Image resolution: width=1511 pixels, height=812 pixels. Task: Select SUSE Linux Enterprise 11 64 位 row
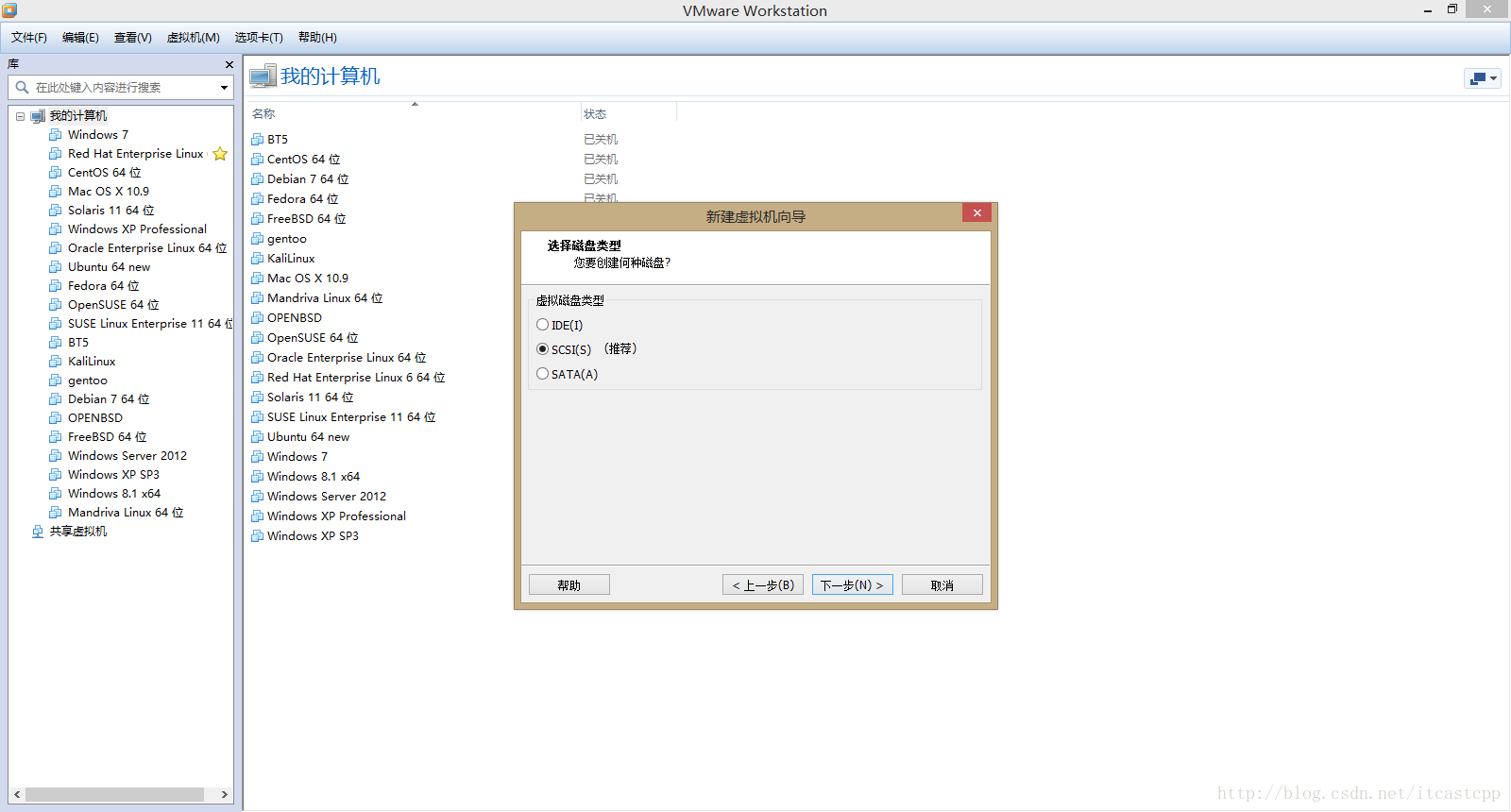point(351,417)
